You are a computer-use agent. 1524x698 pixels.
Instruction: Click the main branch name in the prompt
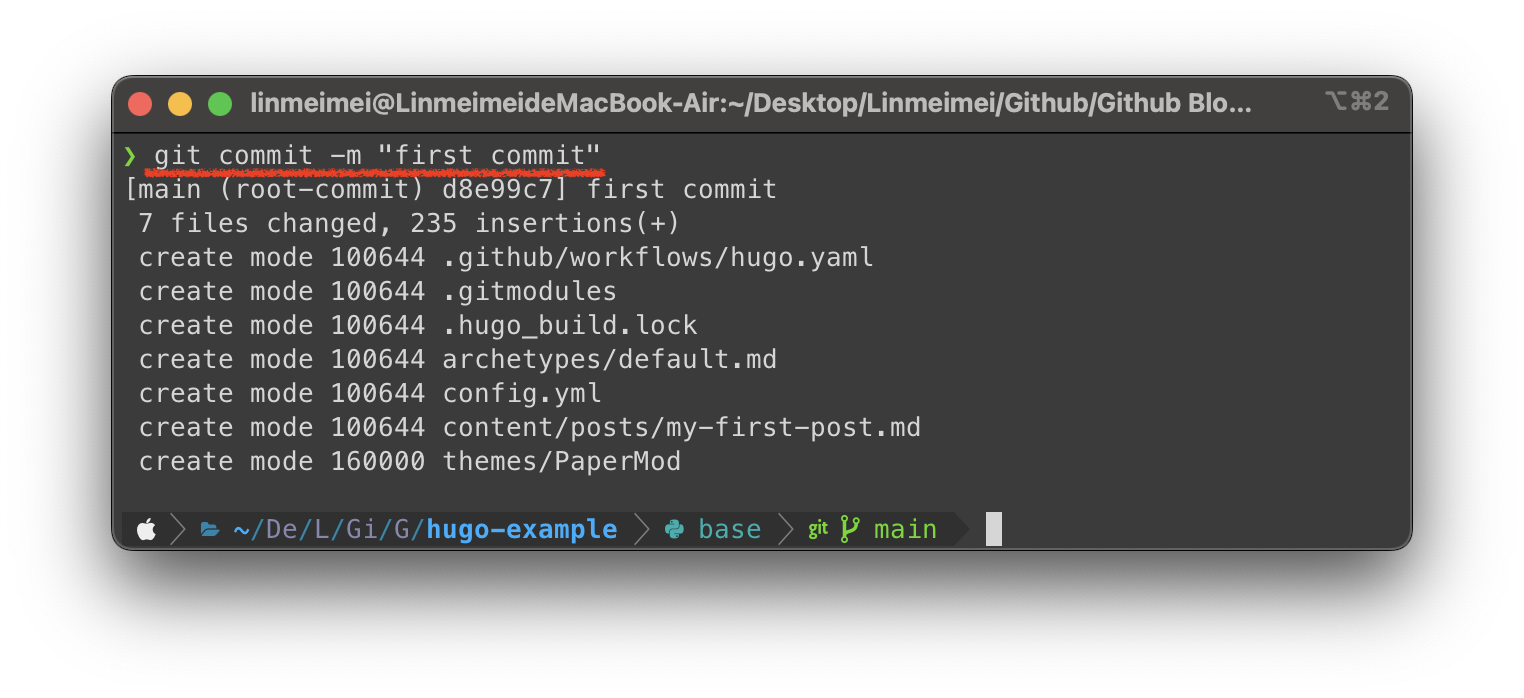tap(905, 529)
